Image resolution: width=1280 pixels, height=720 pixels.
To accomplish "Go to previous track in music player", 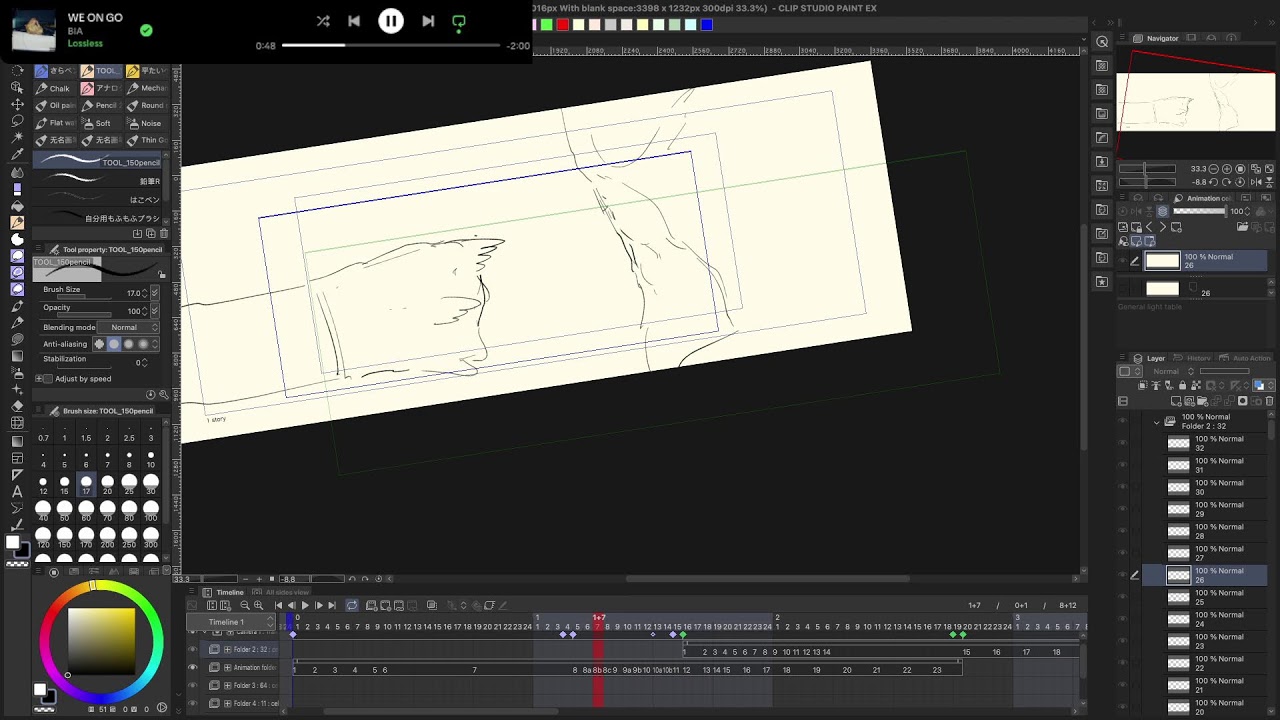I will [354, 21].
